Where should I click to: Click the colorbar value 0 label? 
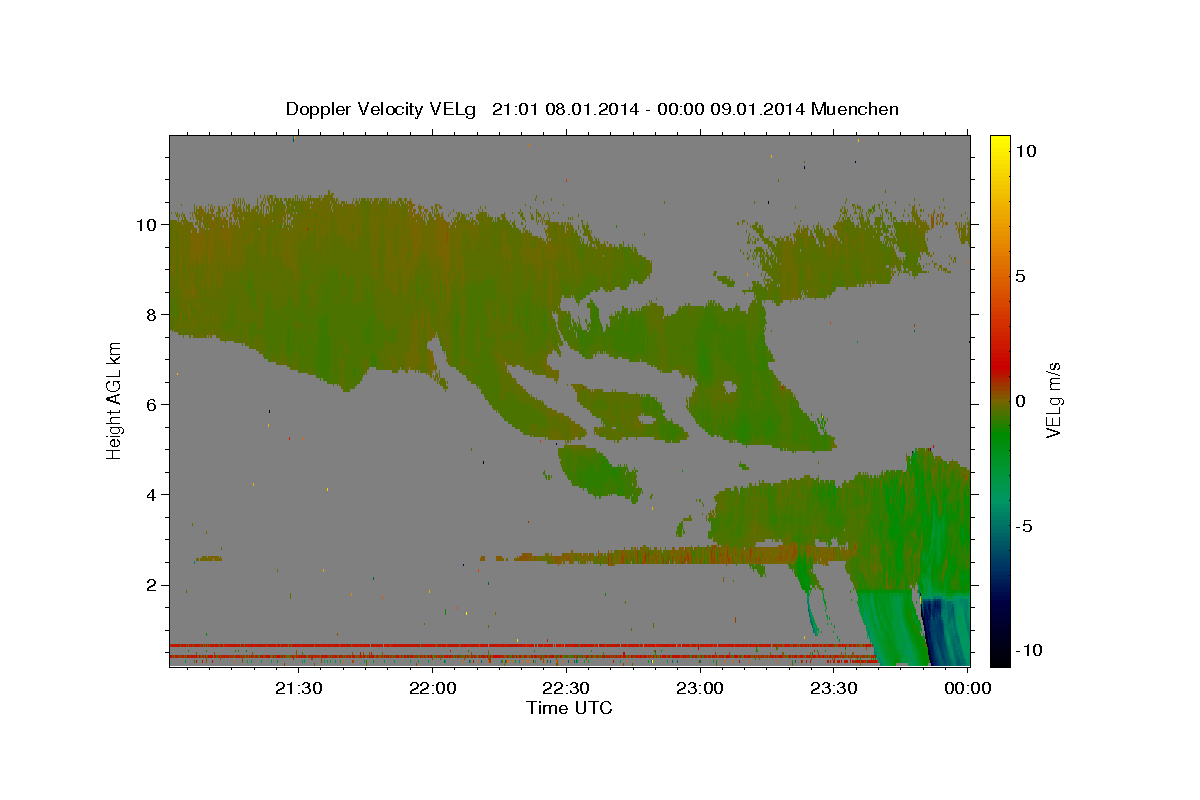pyautogui.click(x=1020, y=401)
